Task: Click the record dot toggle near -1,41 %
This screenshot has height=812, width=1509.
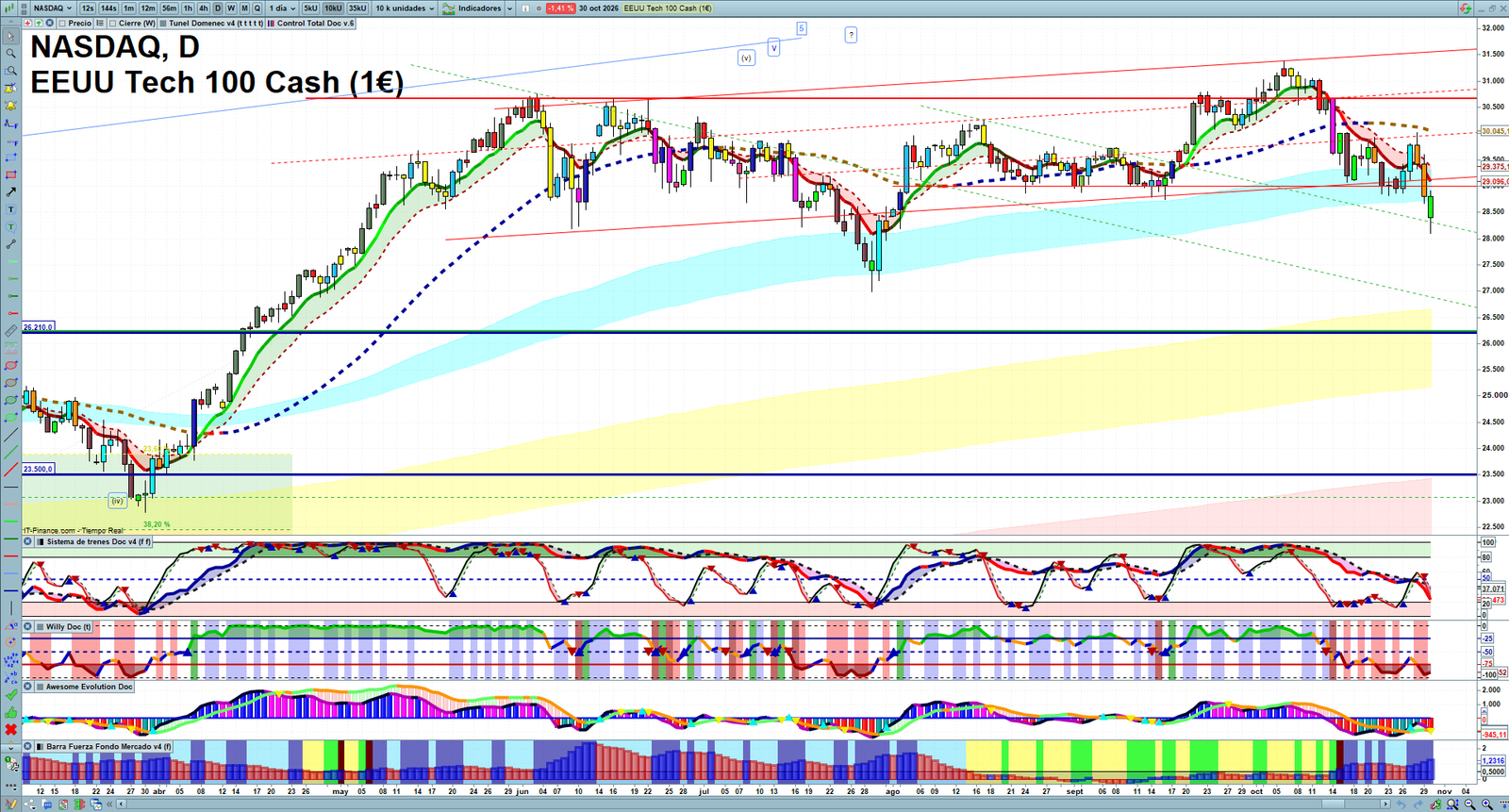Action: pyautogui.click(x=539, y=8)
